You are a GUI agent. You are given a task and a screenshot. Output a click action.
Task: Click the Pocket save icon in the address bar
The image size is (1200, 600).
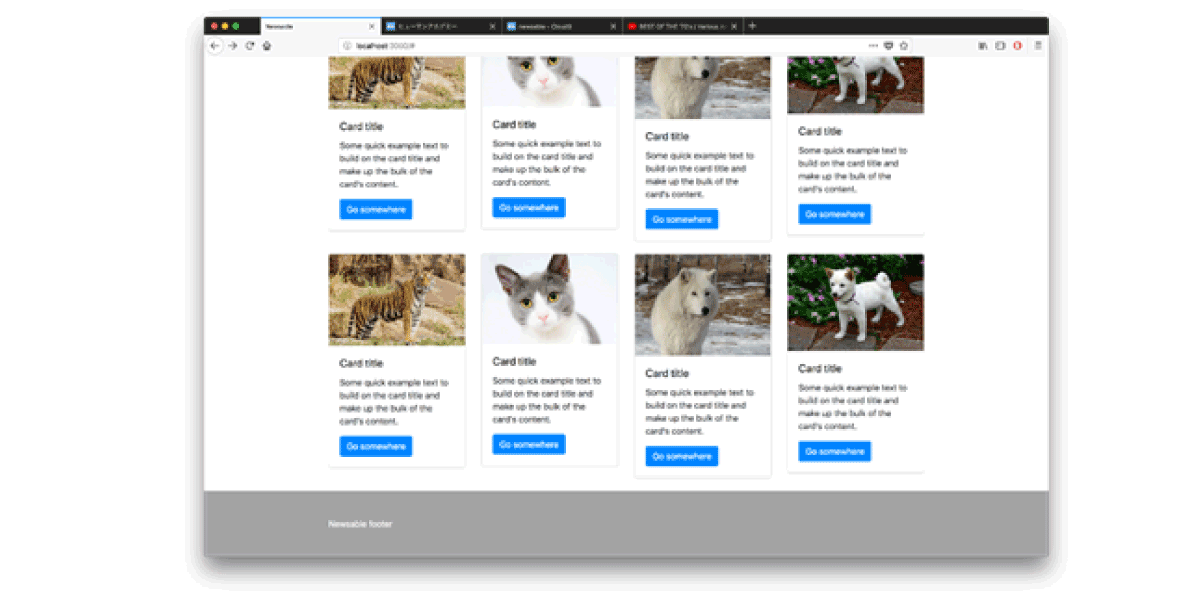point(889,46)
